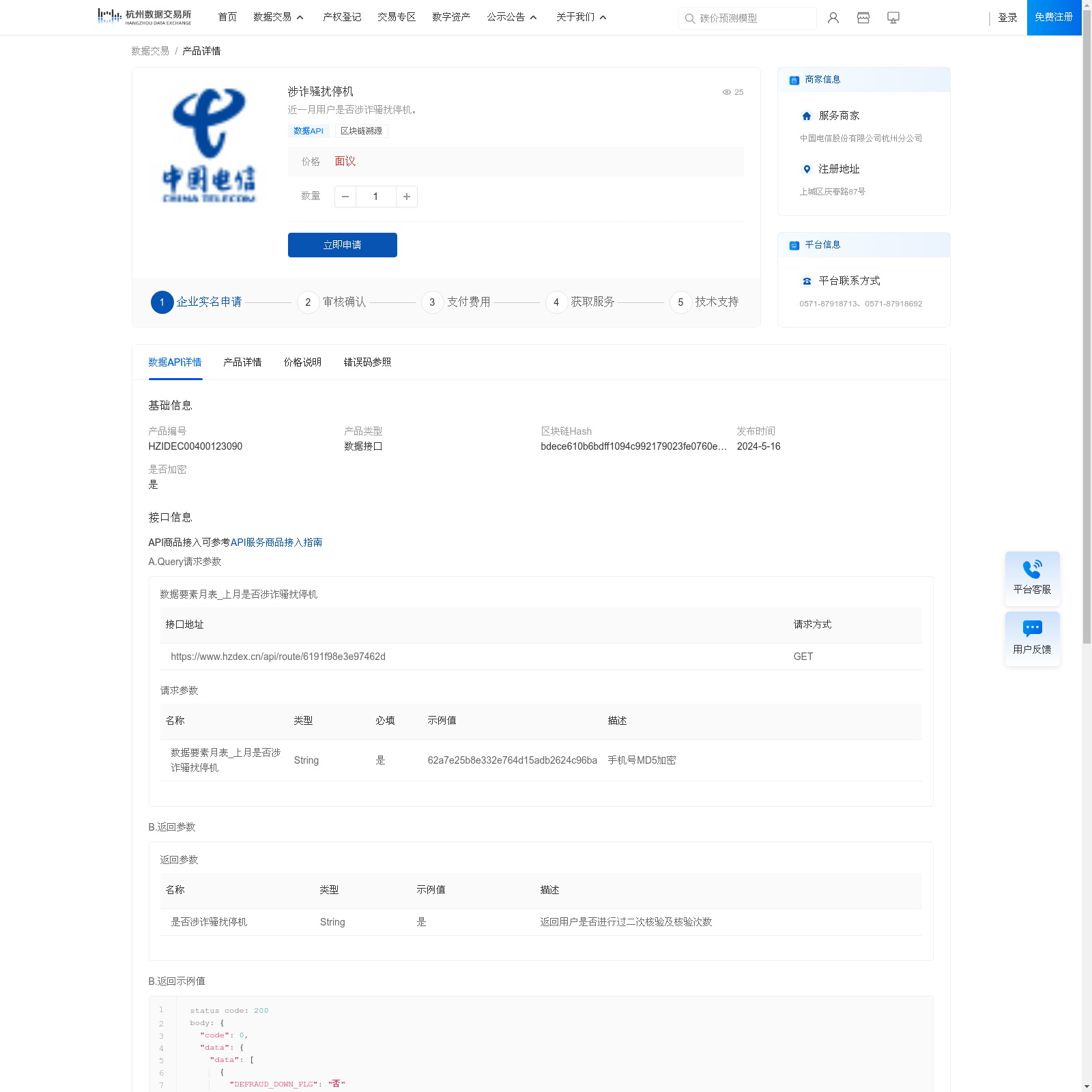Click the 登录 link
This screenshot has width=1092, height=1092.
tap(1007, 18)
